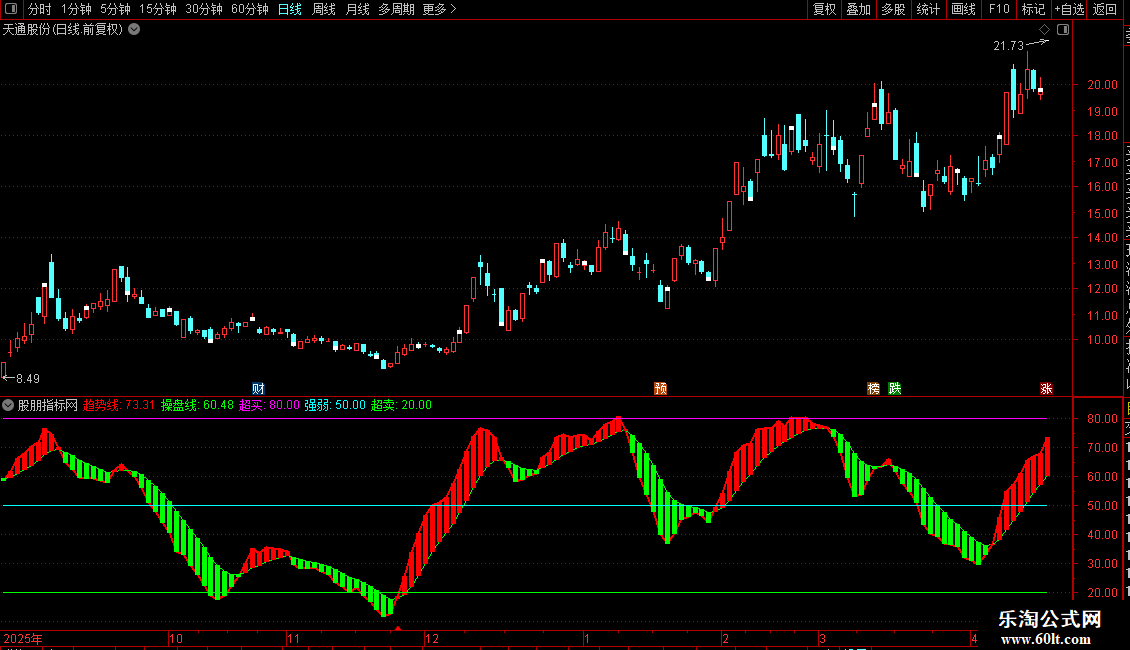Image resolution: width=1130 pixels, height=650 pixels.
Task: Select the 分时 view
Action: tap(40, 9)
